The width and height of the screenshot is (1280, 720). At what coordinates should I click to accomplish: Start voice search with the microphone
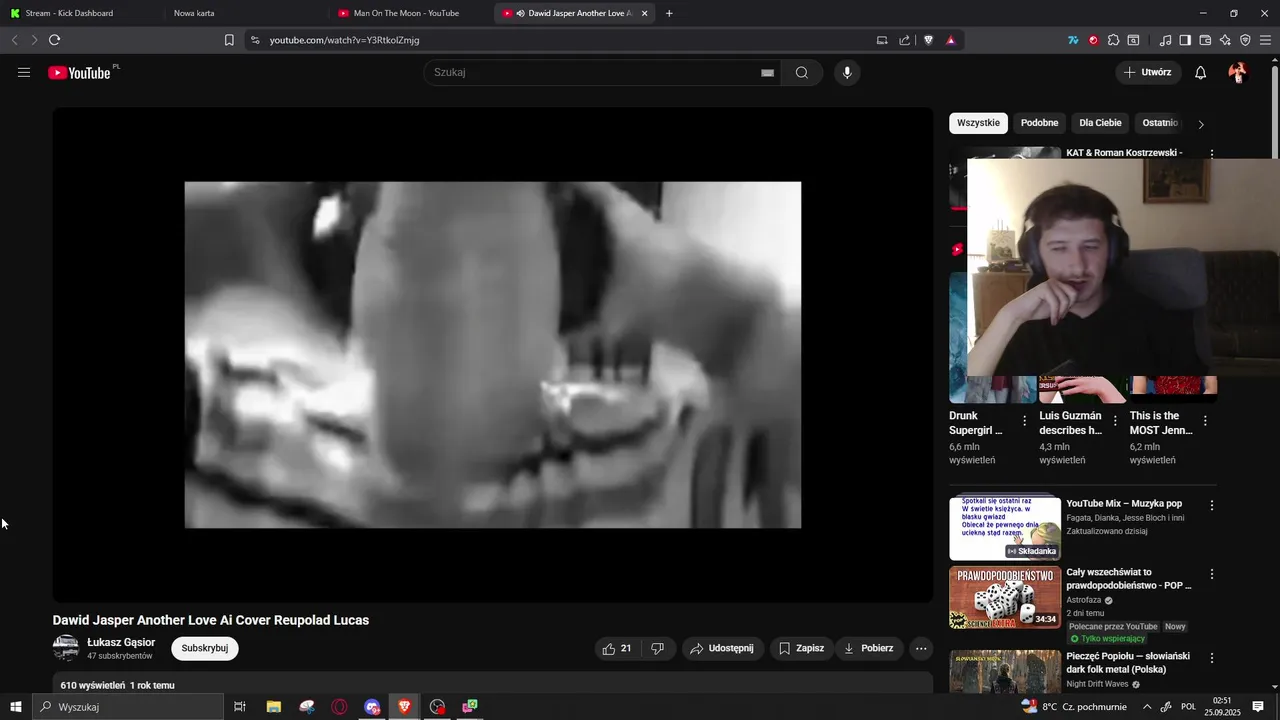[x=847, y=72]
